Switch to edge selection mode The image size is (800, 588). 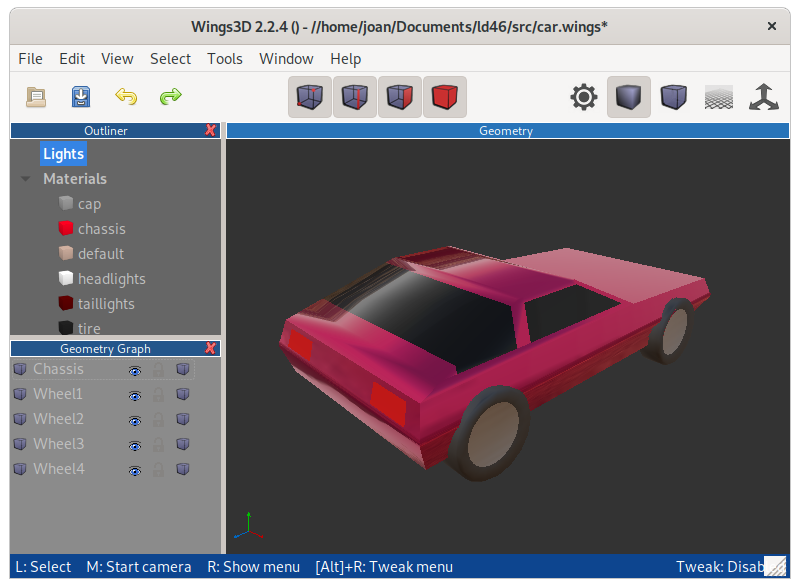point(355,97)
